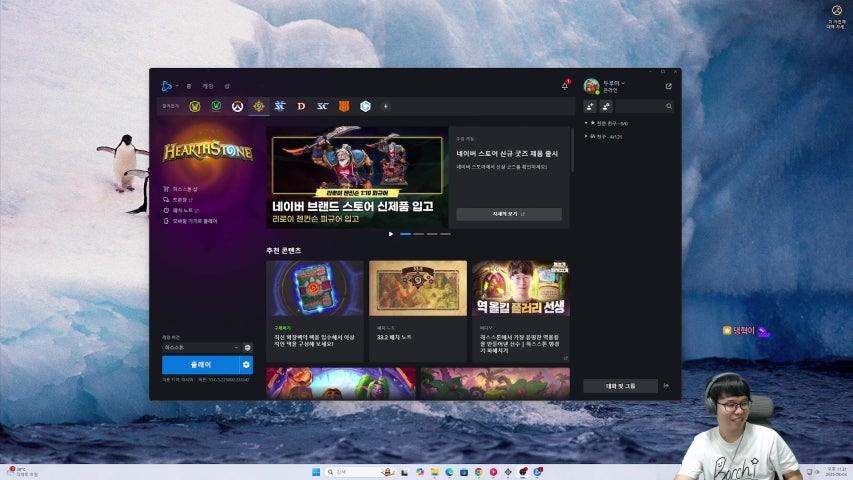
Task: Open the taskbar clock and date
Action: (x=837, y=472)
